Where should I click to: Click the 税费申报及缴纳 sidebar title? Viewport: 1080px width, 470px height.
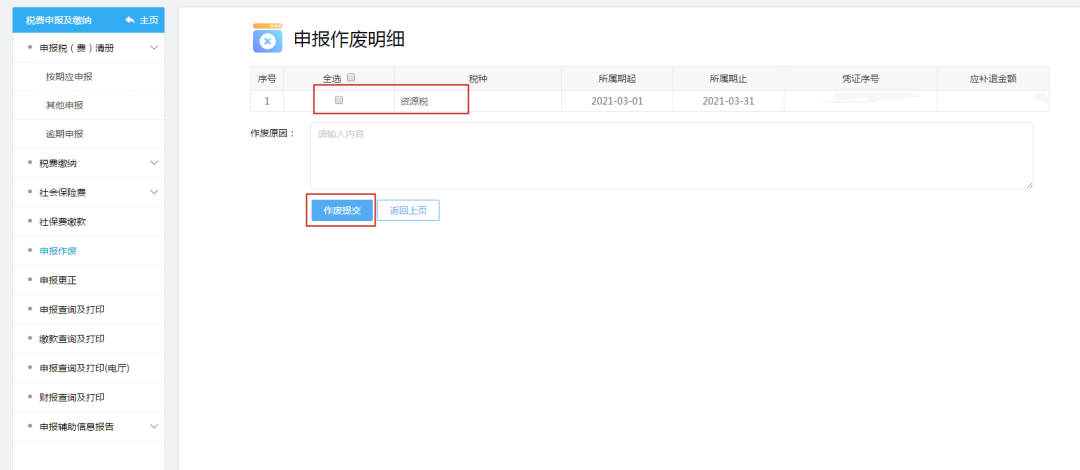(x=59, y=20)
